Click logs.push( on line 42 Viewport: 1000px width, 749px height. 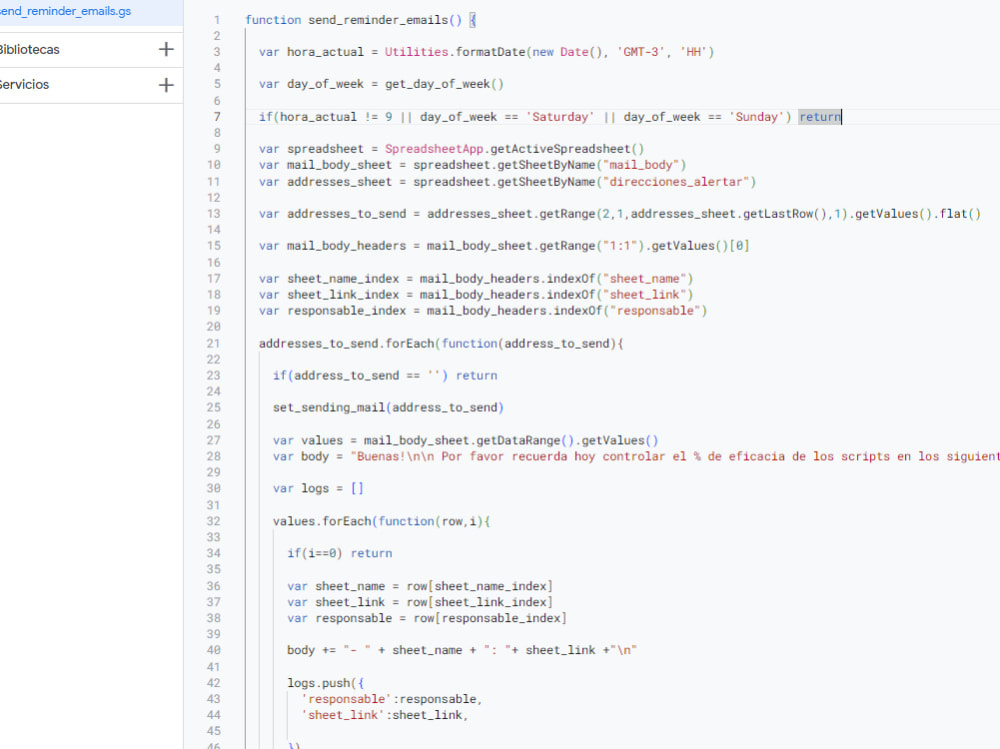coord(321,683)
